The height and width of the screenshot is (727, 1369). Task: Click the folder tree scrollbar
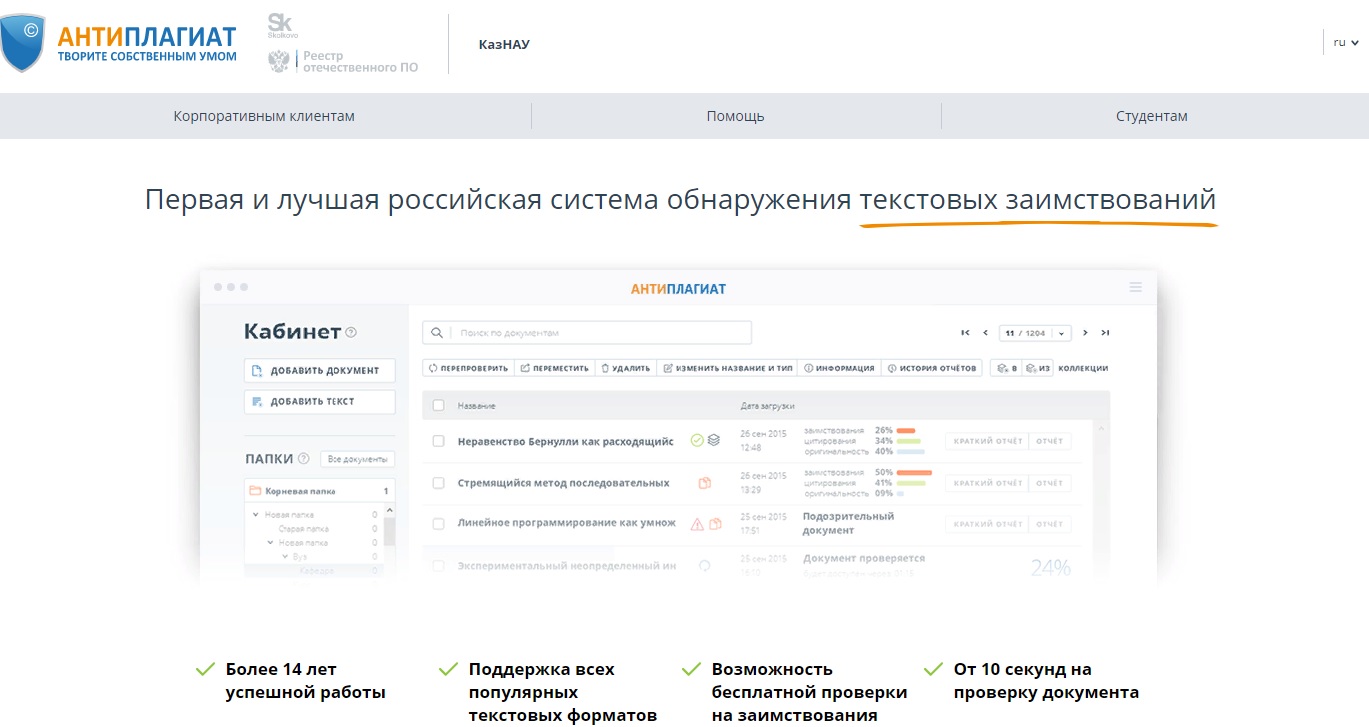[389, 530]
